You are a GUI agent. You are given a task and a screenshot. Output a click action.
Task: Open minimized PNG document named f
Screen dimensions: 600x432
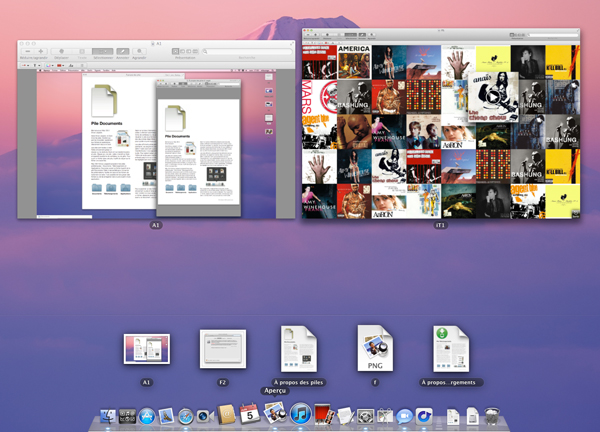tap(375, 348)
